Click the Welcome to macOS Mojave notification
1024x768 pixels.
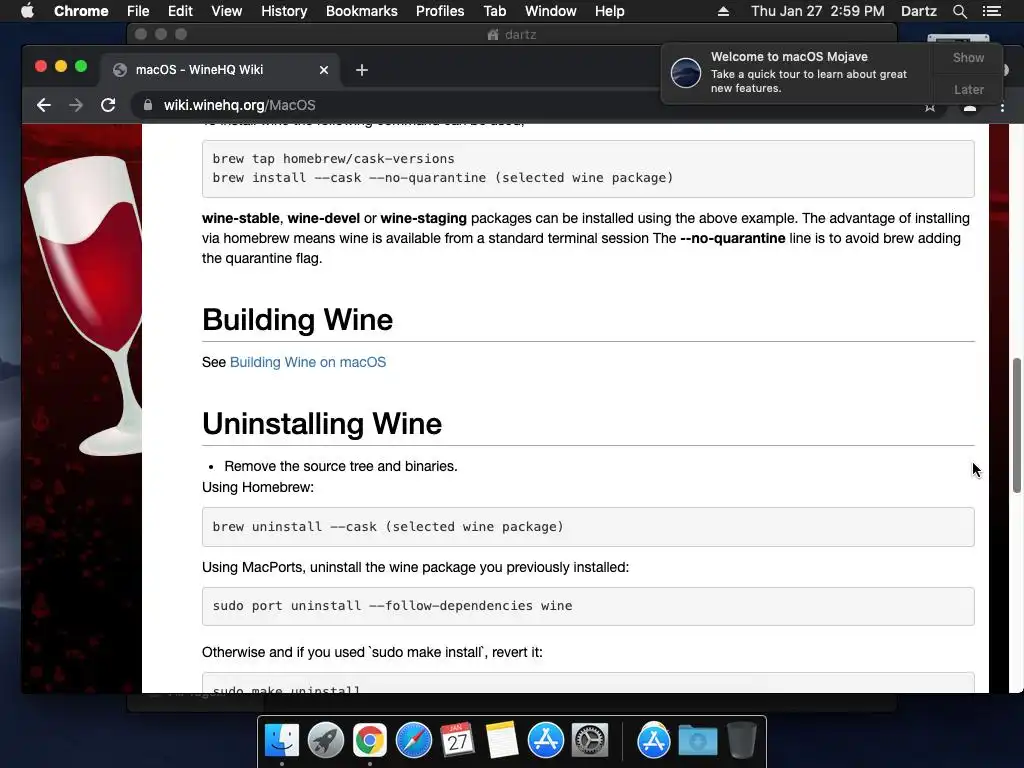(x=797, y=72)
